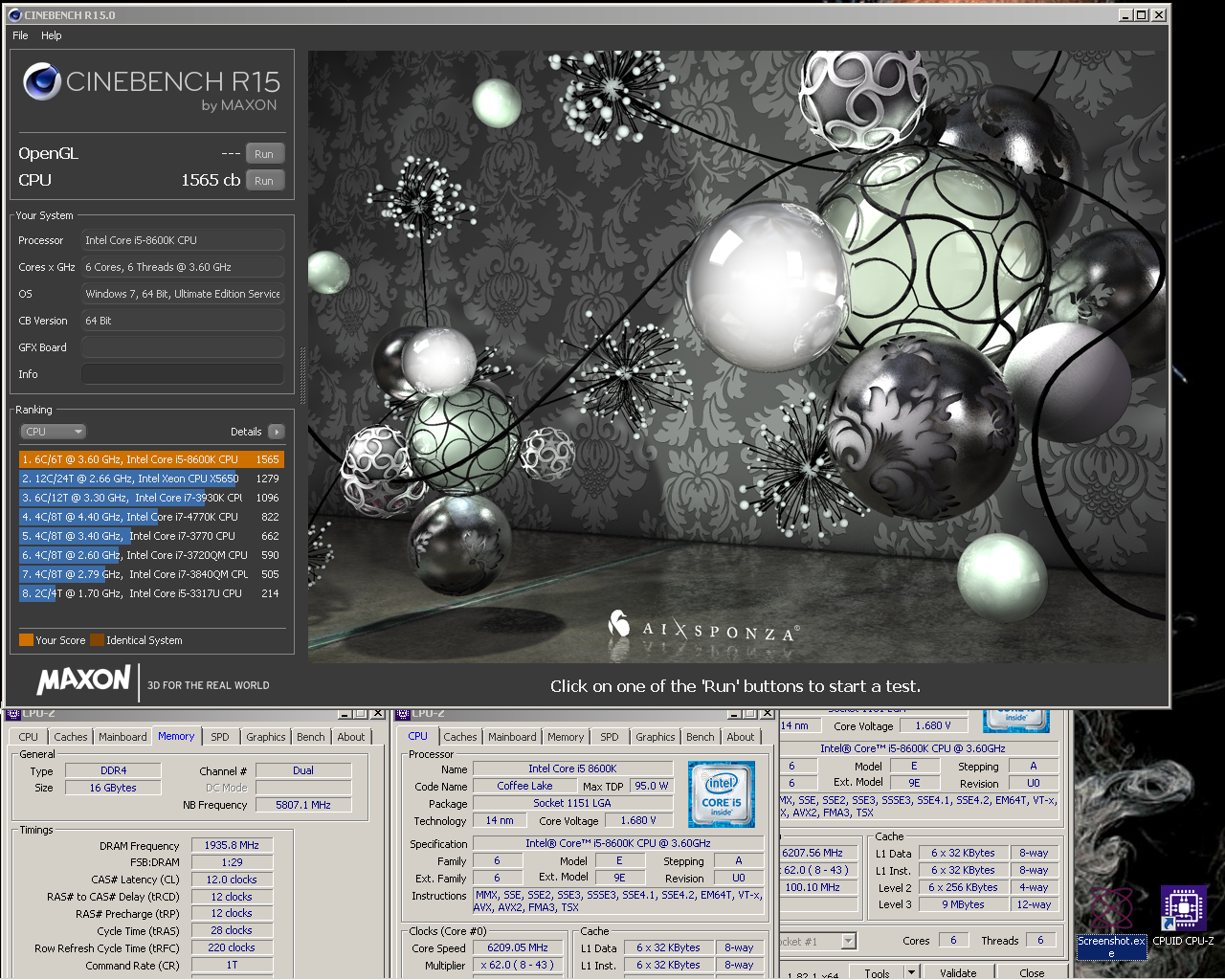This screenshot has width=1225, height=980.
Task: Open the Help menu in Cinebench
Action: (52, 35)
